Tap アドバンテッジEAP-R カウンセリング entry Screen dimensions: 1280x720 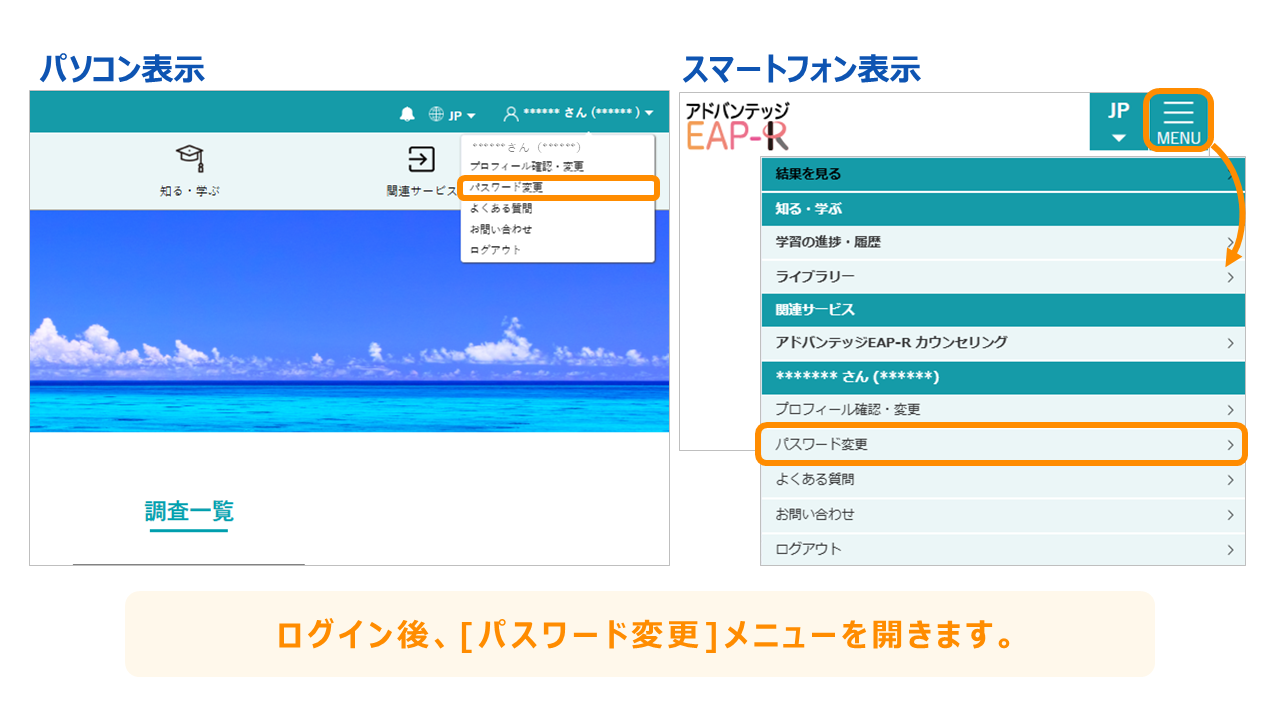tap(1003, 343)
